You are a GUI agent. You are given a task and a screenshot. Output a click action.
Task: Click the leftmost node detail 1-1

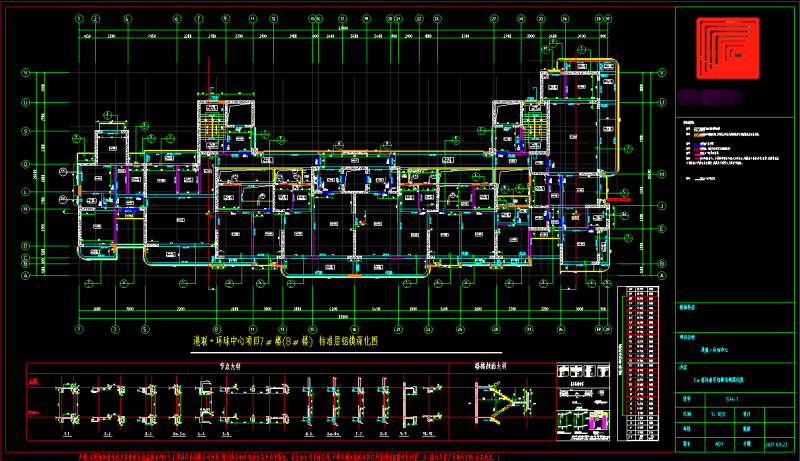pos(68,410)
